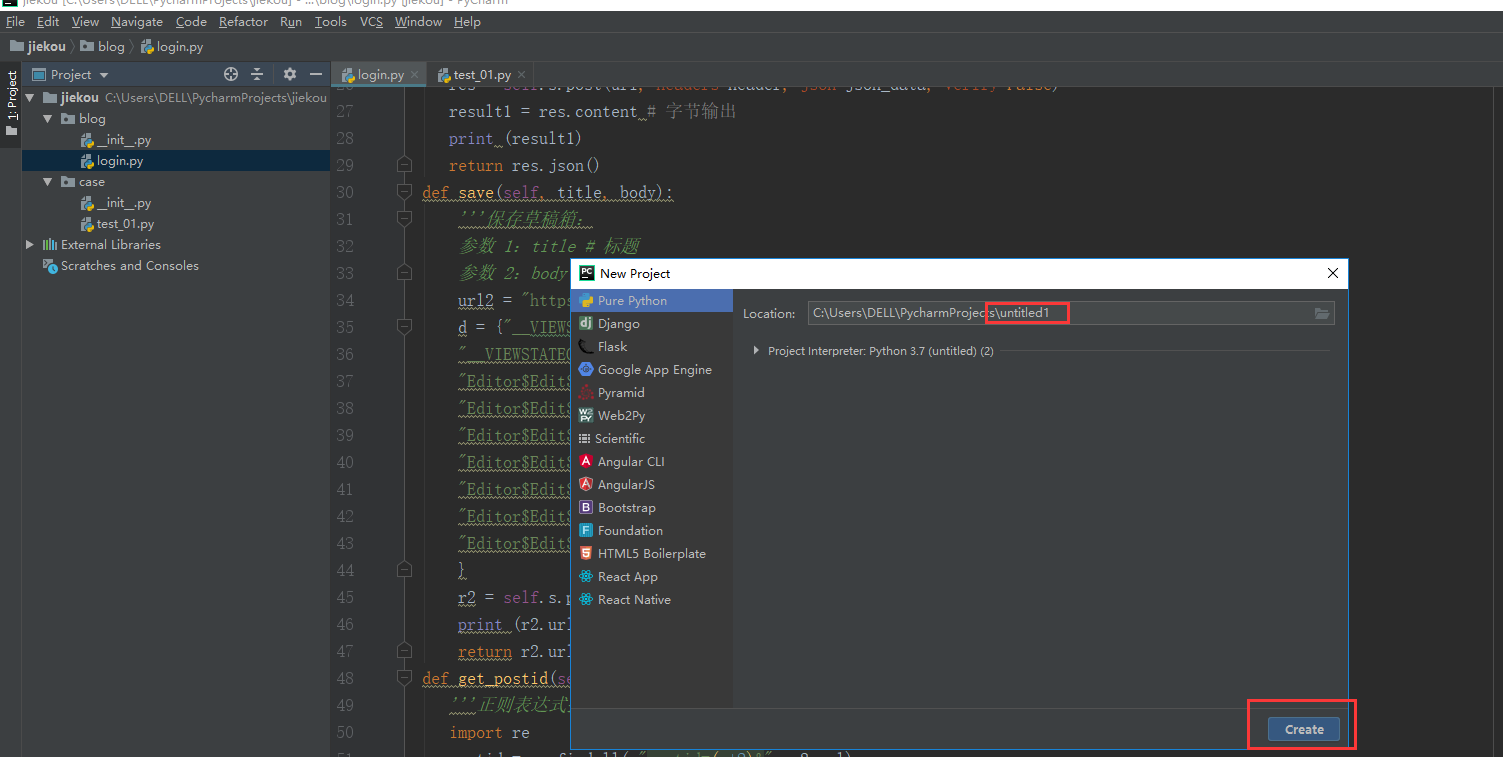Open the Refactor menu
1503x757 pixels.
tap(243, 21)
